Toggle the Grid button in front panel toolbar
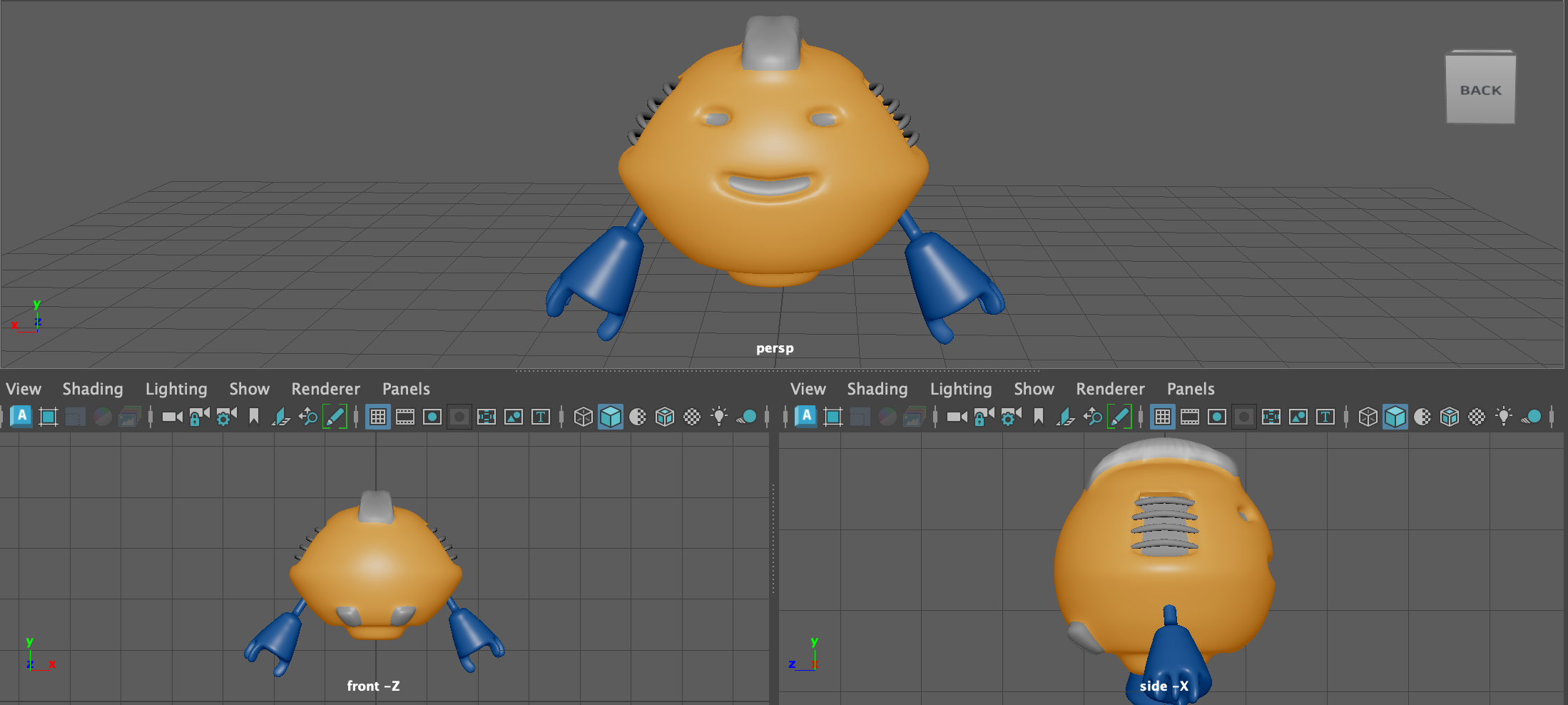Viewport: 1568px width, 705px height. [x=378, y=417]
